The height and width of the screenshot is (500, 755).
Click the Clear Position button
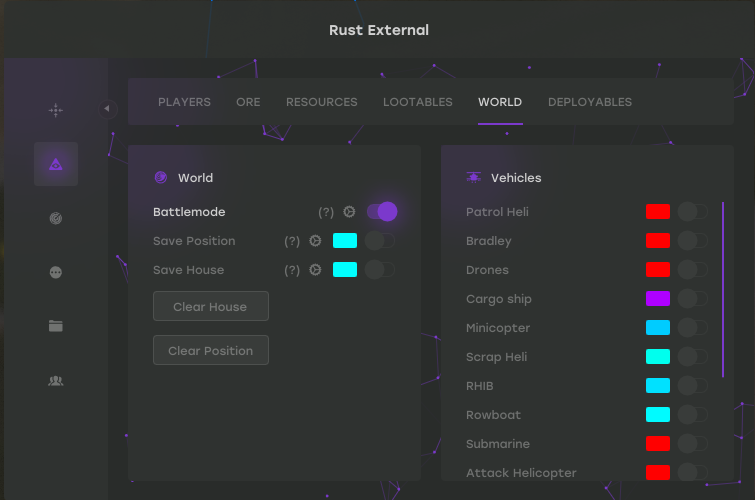click(x=211, y=350)
